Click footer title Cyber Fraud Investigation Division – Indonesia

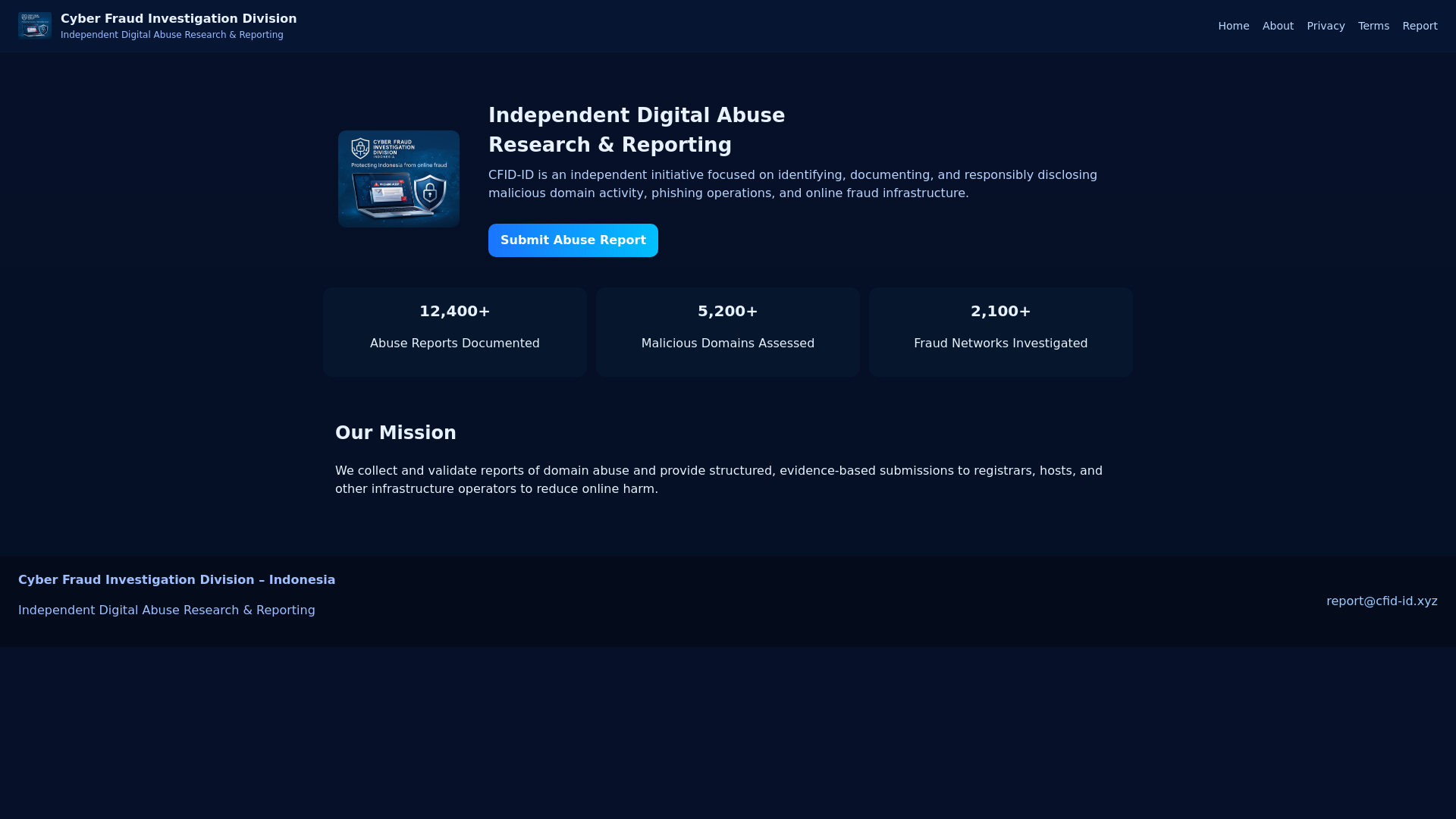(177, 580)
